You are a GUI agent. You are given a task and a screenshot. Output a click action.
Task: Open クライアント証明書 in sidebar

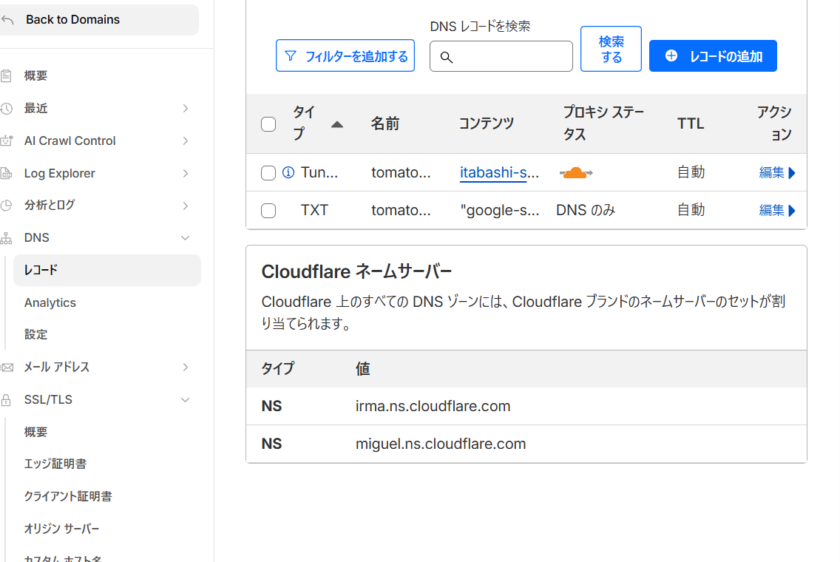pyautogui.click(x=68, y=497)
